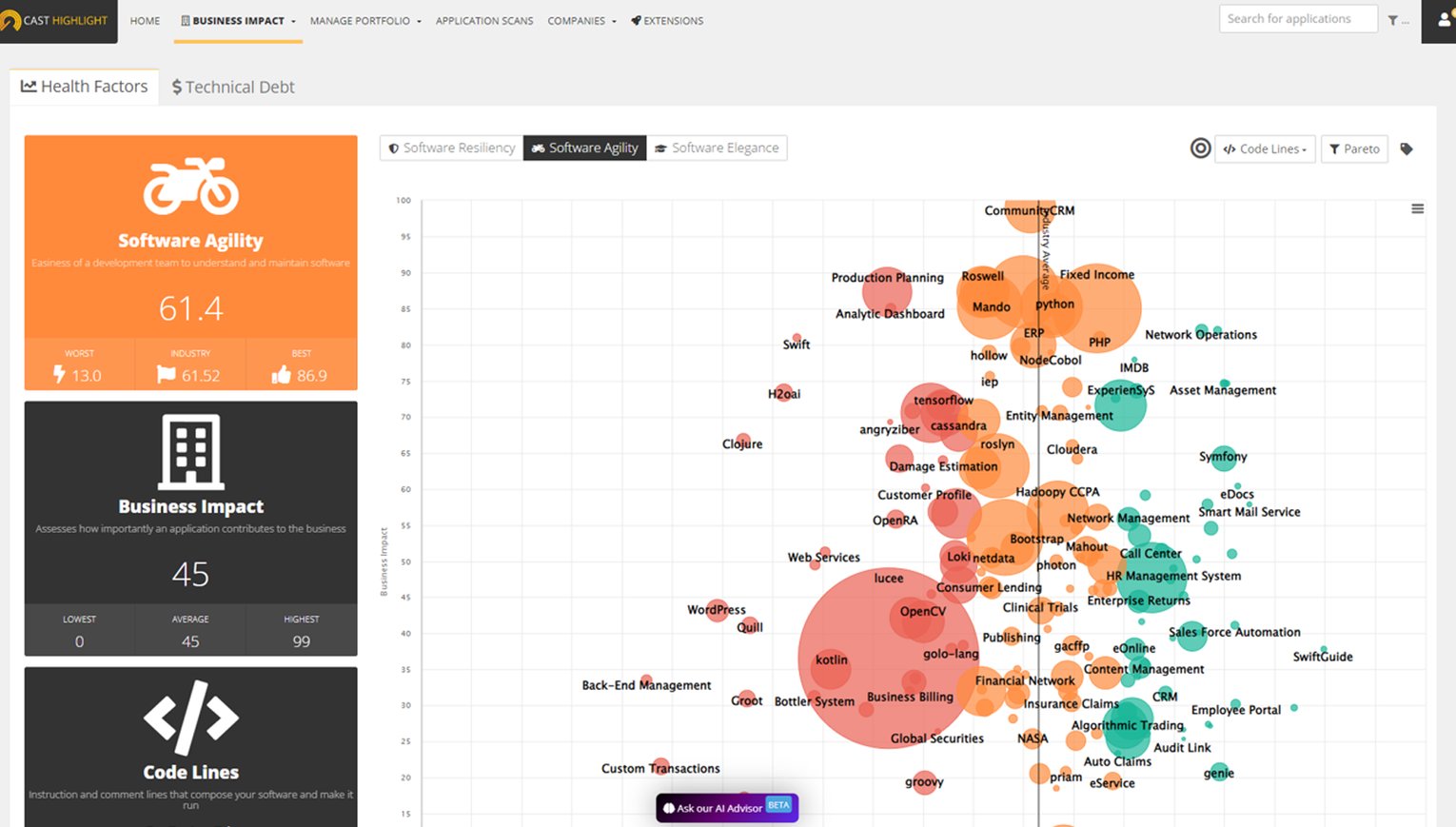Expand the Business Impact menu
The image size is (1456, 827).
coord(239,21)
